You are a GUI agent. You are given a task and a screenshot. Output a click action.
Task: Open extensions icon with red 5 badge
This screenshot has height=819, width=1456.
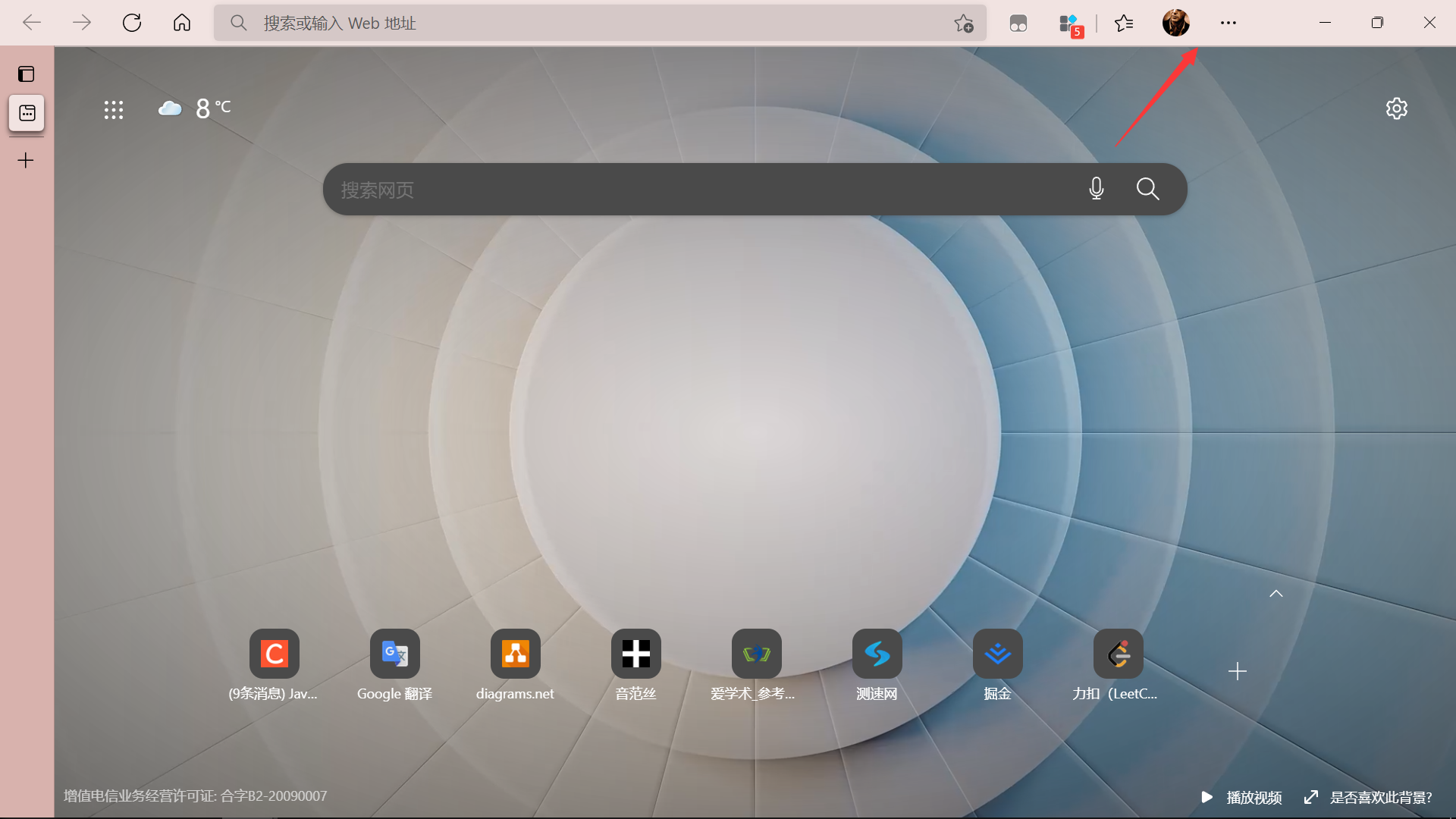point(1070,24)
